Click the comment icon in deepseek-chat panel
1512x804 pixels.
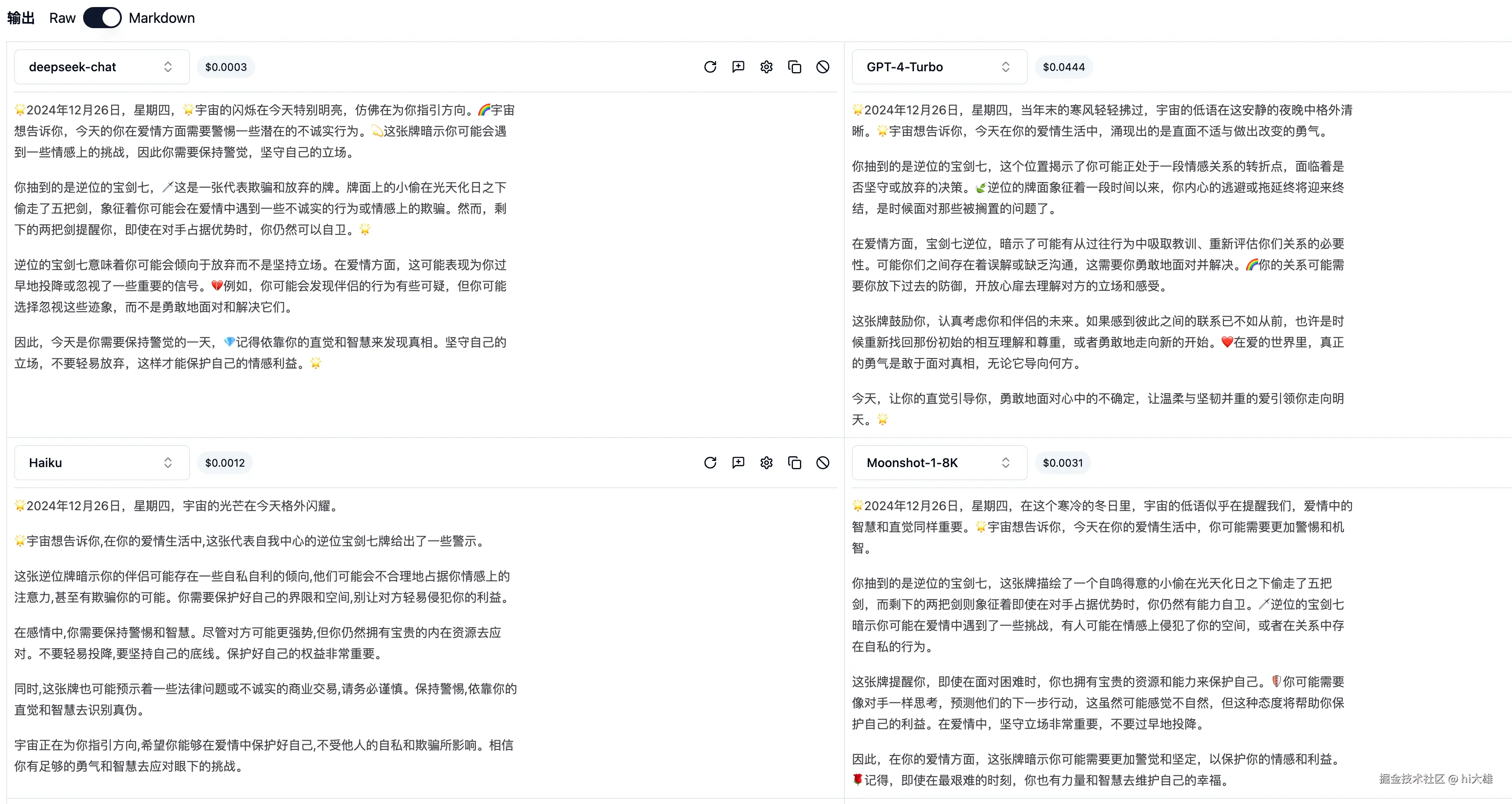click(738, 67)
